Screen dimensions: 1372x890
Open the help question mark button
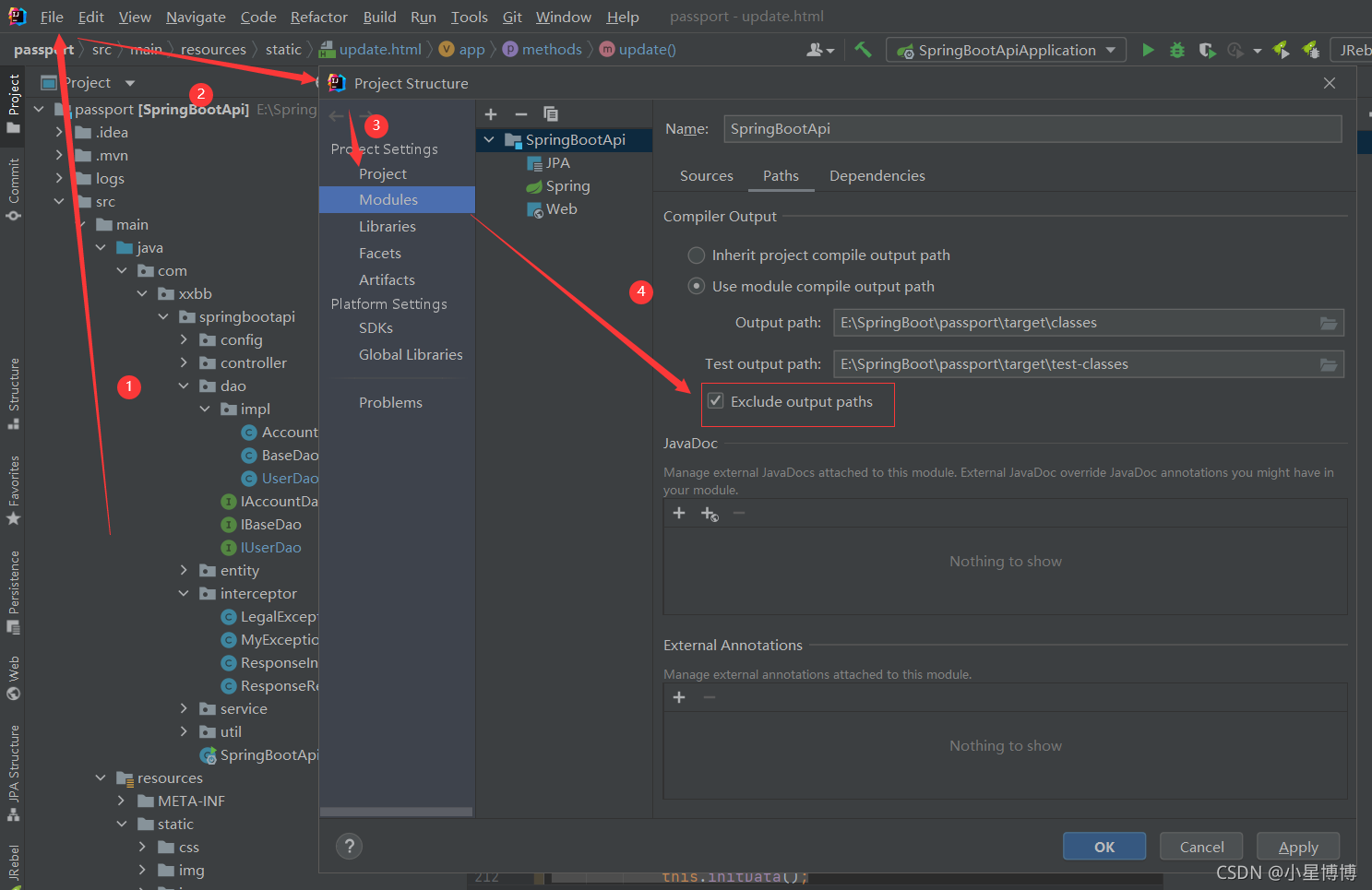pyautogui.click(x=349, y=847)
